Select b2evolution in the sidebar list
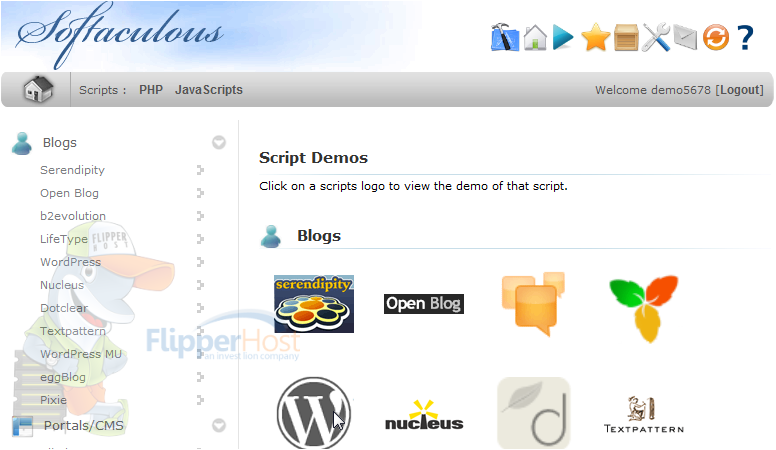 point(73,216)
